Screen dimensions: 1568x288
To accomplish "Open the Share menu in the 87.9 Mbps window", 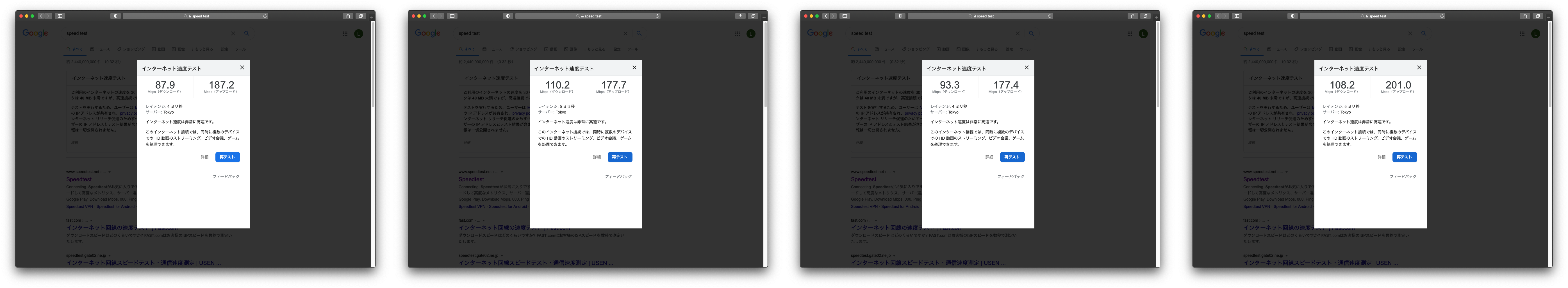I will (x=348, y=16).
